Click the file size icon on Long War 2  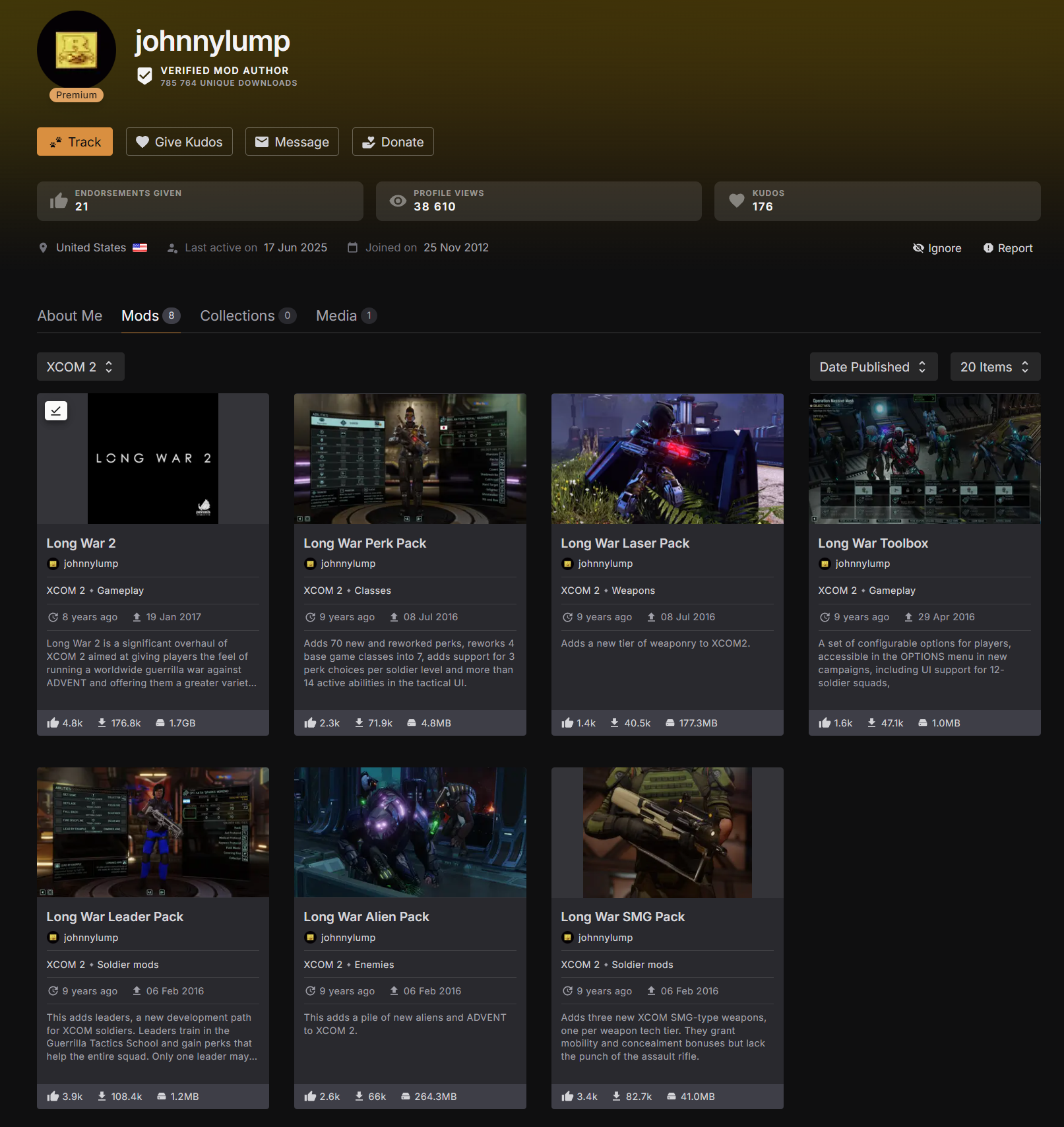160,723
